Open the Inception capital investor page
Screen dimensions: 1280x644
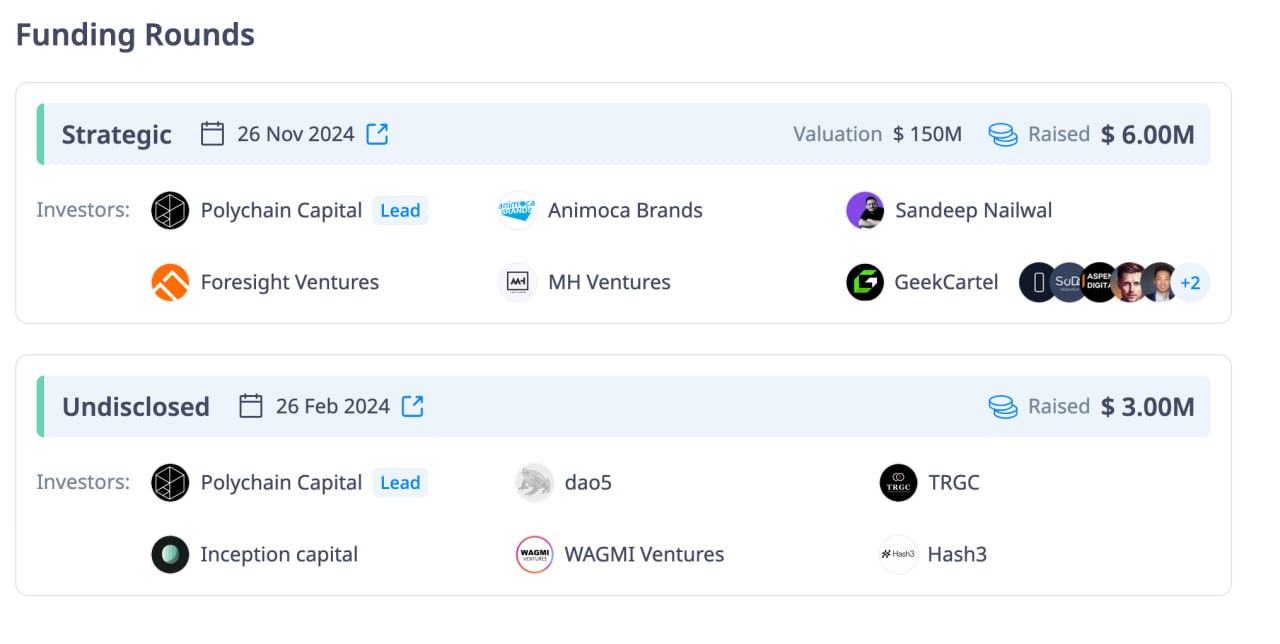coord(279,555)
